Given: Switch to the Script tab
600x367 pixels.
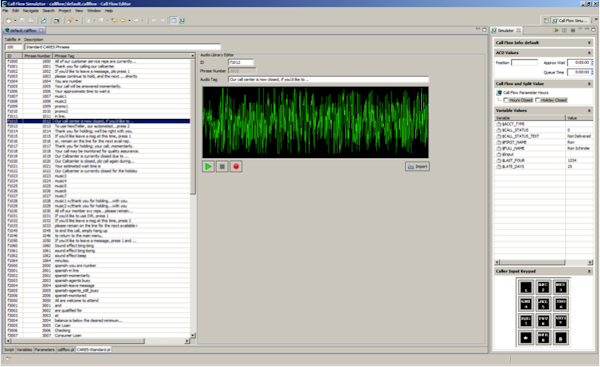Looking at the screenshot, I should [x=9, y=350].
